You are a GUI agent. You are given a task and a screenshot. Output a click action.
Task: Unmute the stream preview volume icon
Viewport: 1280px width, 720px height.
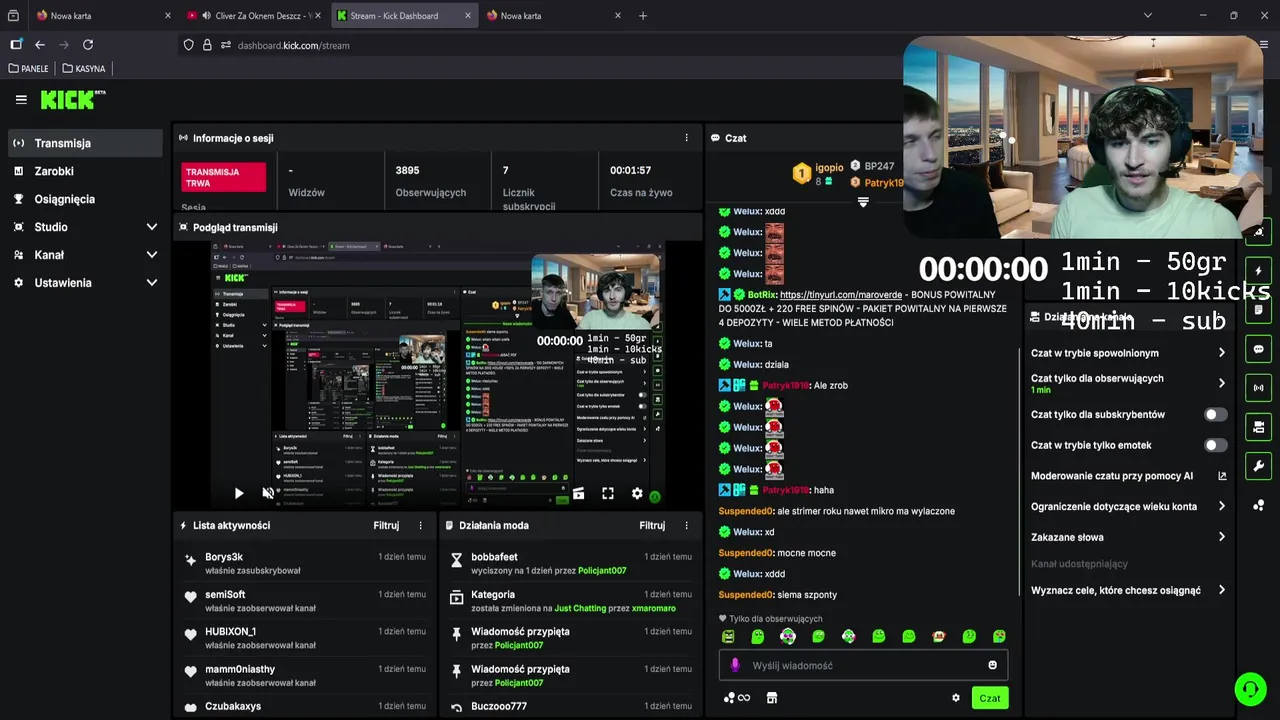pos(268,493)
